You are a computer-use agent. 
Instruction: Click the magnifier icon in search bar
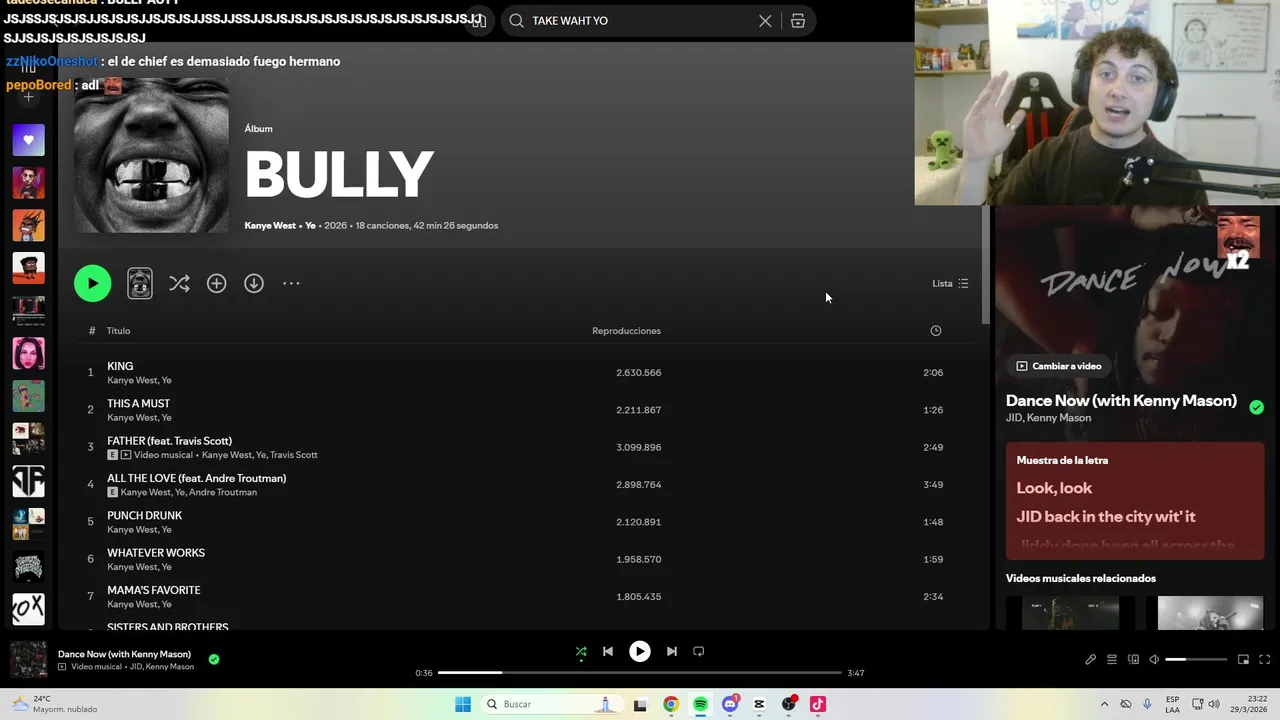(516, 20)
